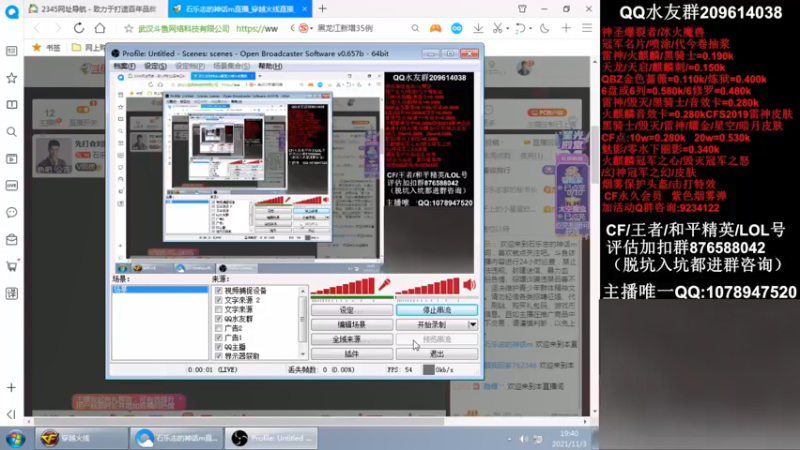Click the sources list scroll-up arrow

point(303,290)
